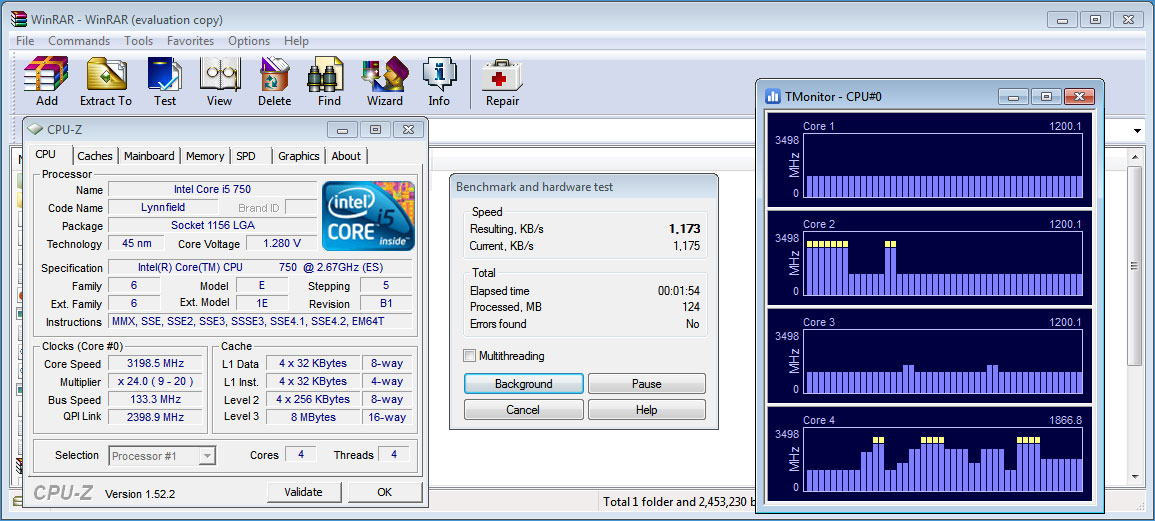Click the Technology value 45 nm

click(x=136, y=243)
